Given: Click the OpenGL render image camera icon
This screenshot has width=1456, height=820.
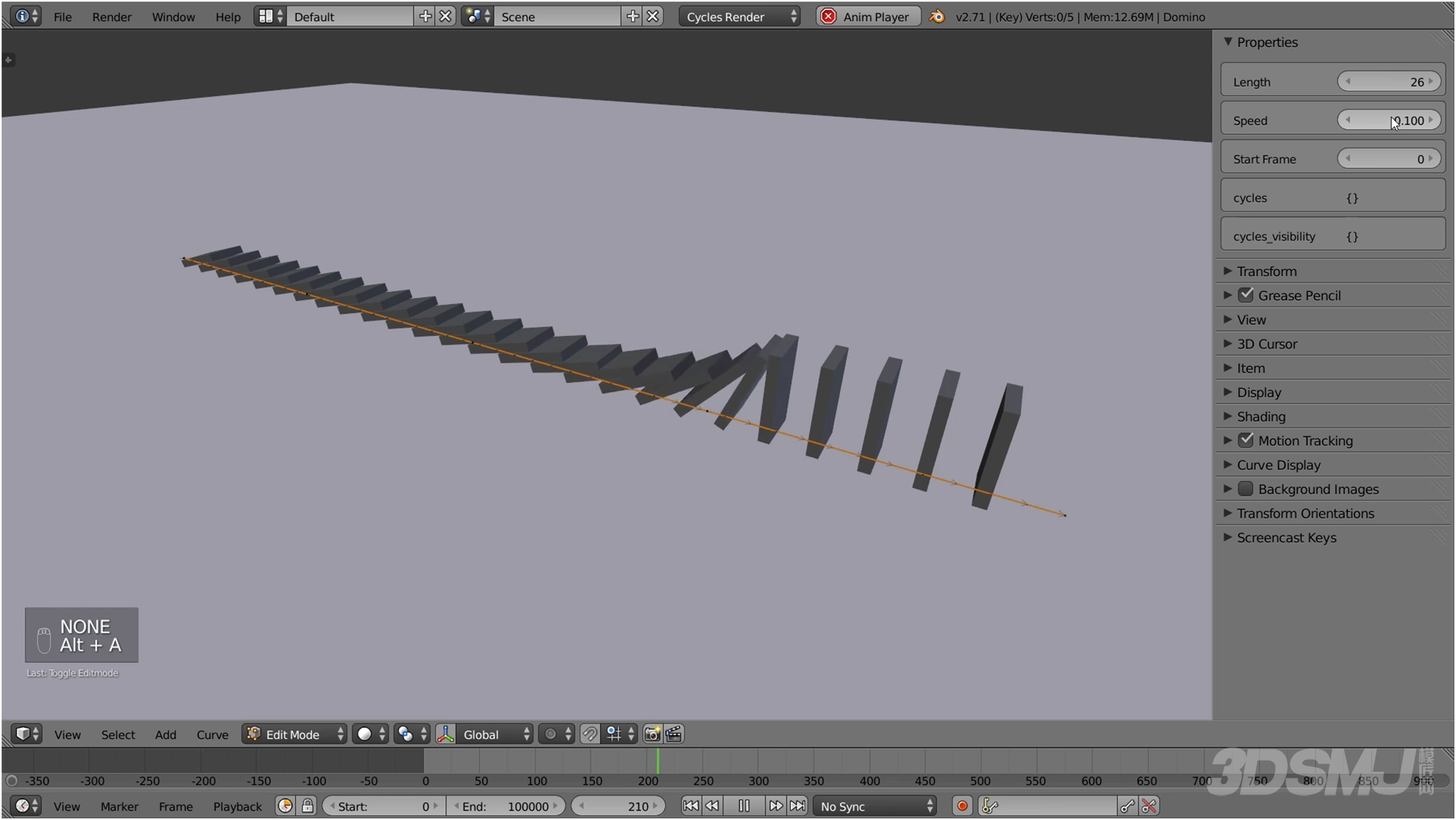Looking at the screenshot, I should point(652,733).
